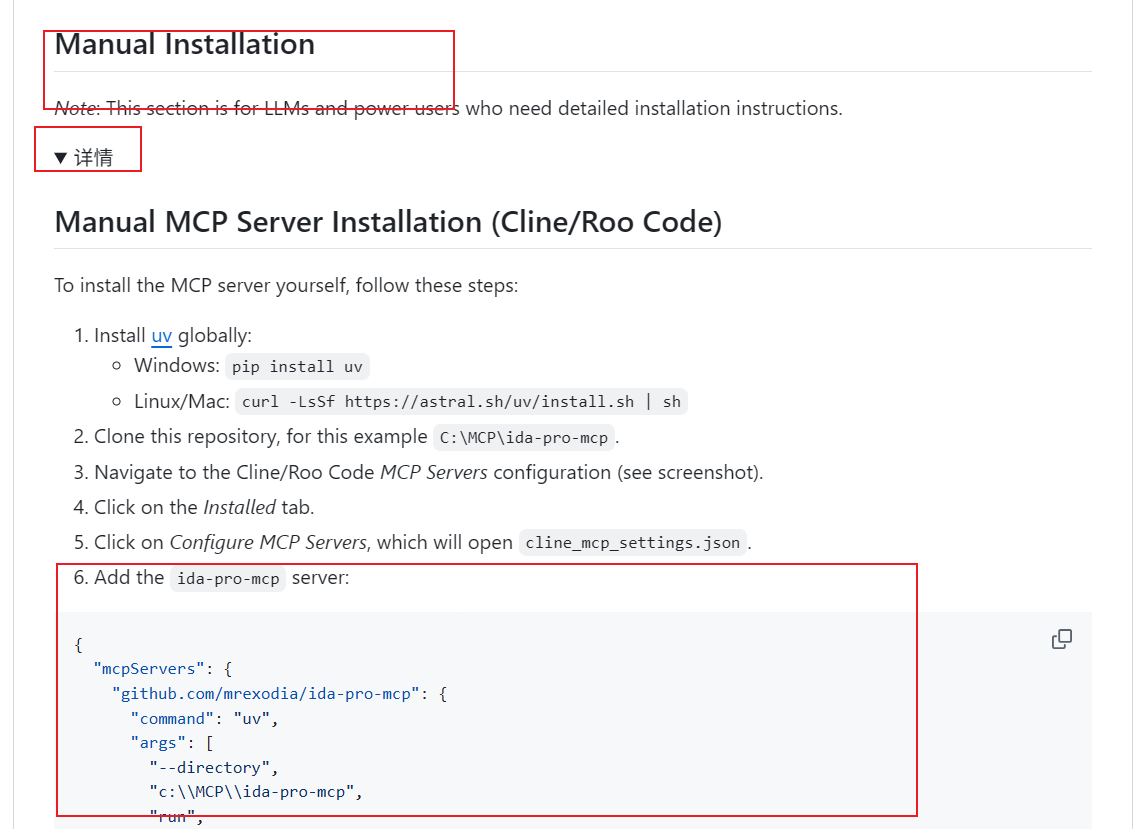1144x829 pixels.
Task: Copy the JSON code block contents
Action: coord(1061,640)
